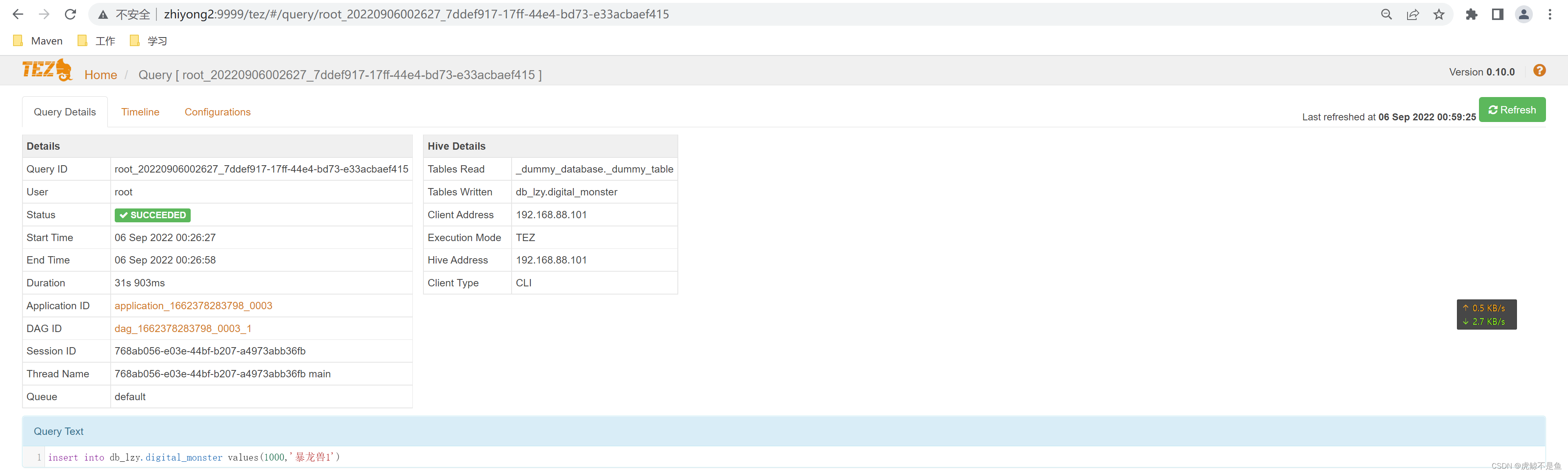Click the green Refresh button
This screenshot has width=1568, height=474.
pyautogui.click(x=1512, y=110)
